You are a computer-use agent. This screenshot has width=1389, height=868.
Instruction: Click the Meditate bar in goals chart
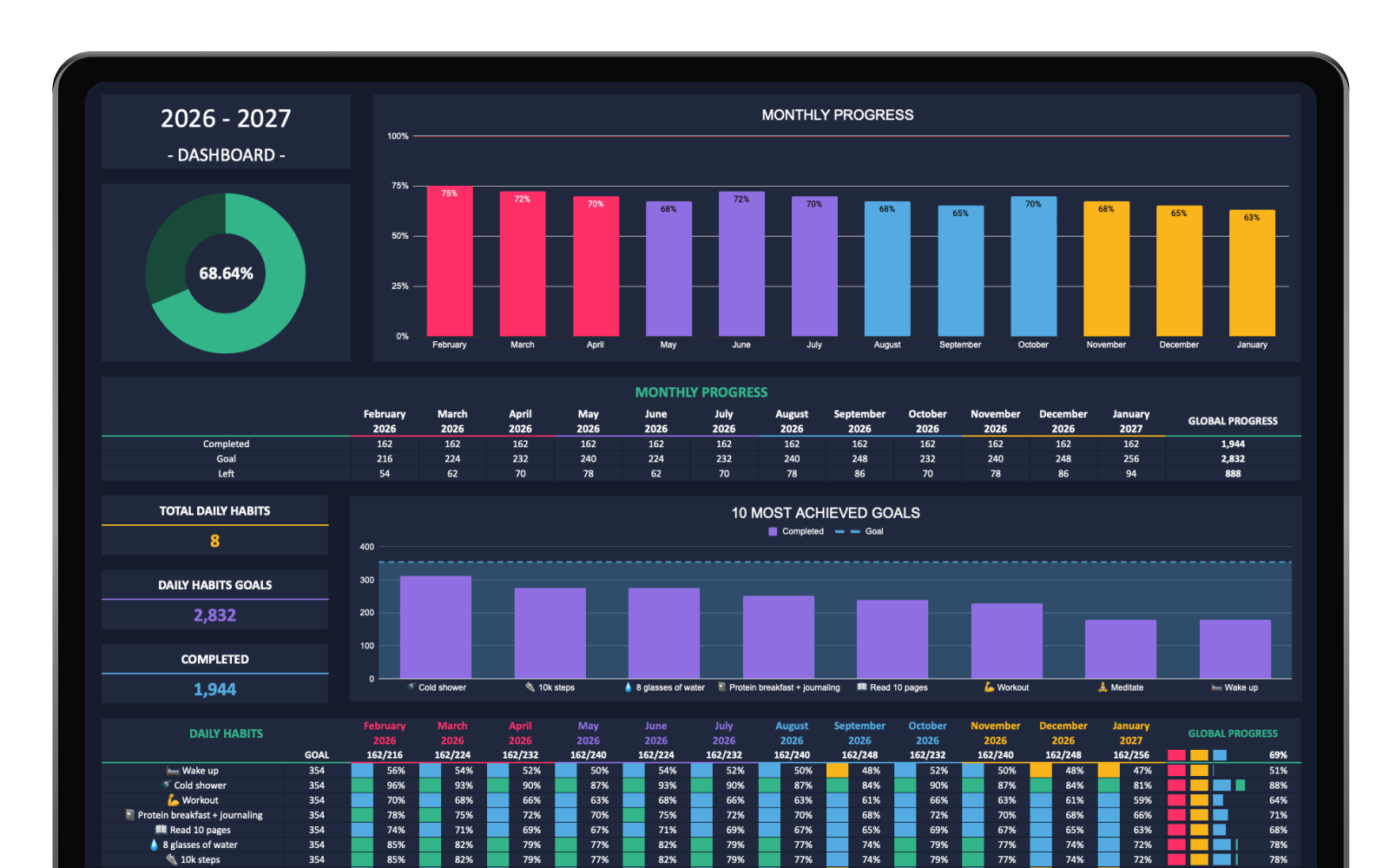1121,649
